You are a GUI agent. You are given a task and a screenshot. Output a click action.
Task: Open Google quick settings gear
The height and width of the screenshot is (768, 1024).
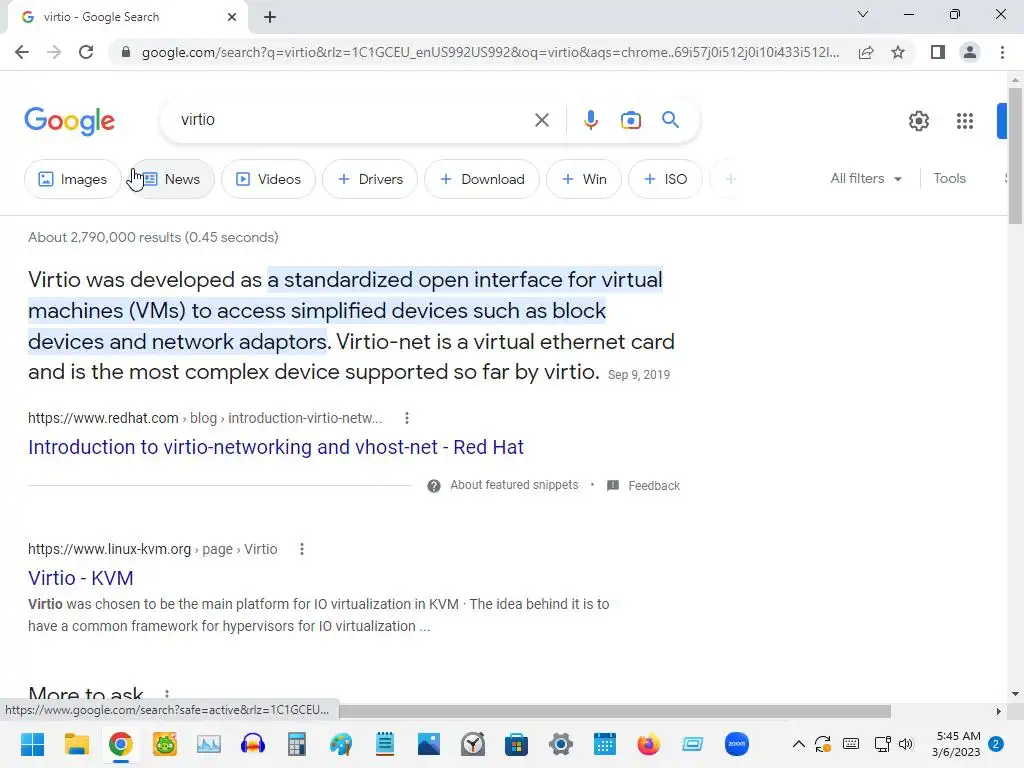tap(919, 121)
